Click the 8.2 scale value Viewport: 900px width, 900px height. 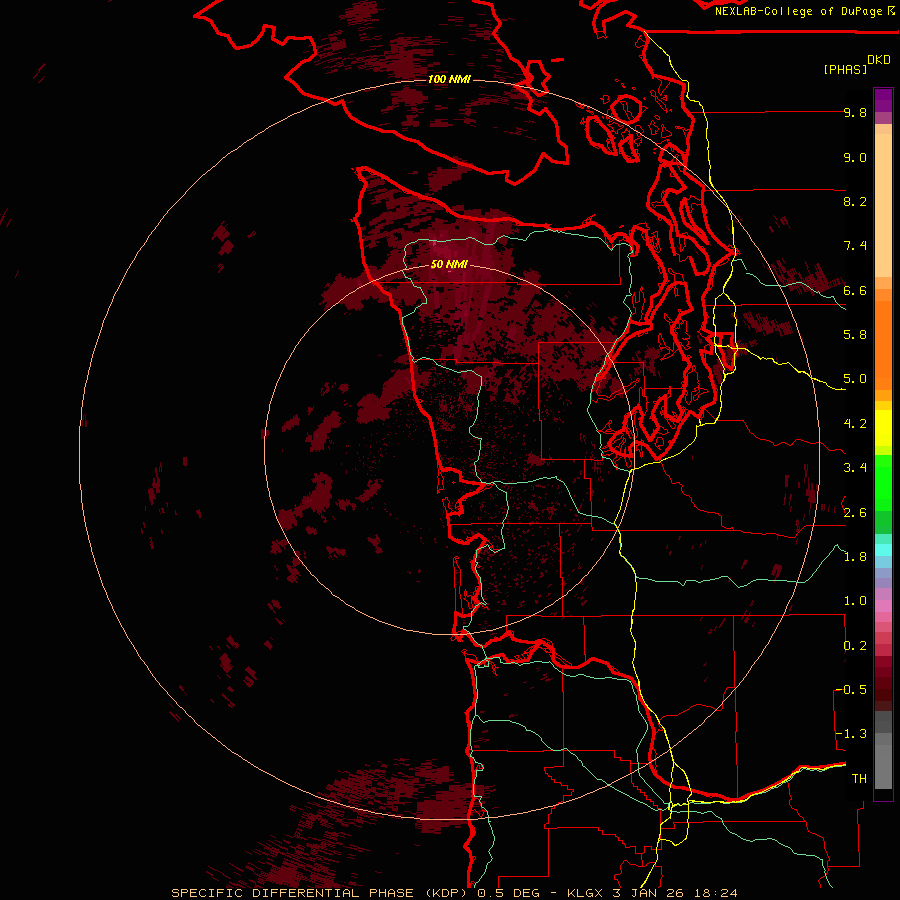click(855, 202)
